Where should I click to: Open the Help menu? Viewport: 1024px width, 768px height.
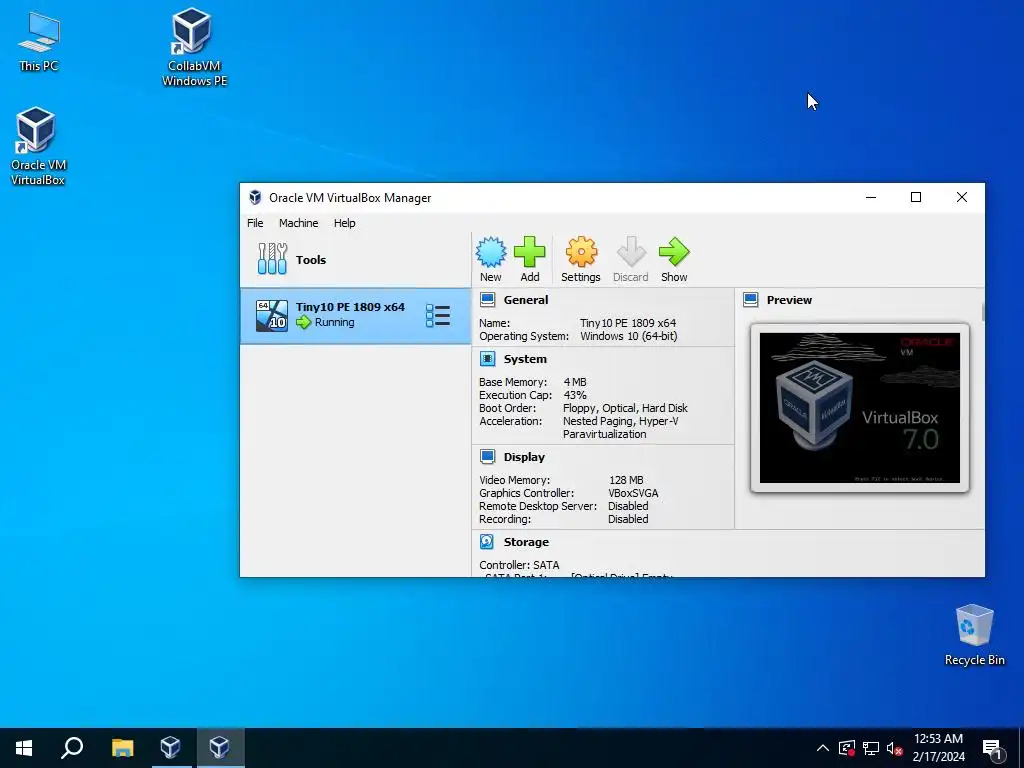tap(344, 223)
